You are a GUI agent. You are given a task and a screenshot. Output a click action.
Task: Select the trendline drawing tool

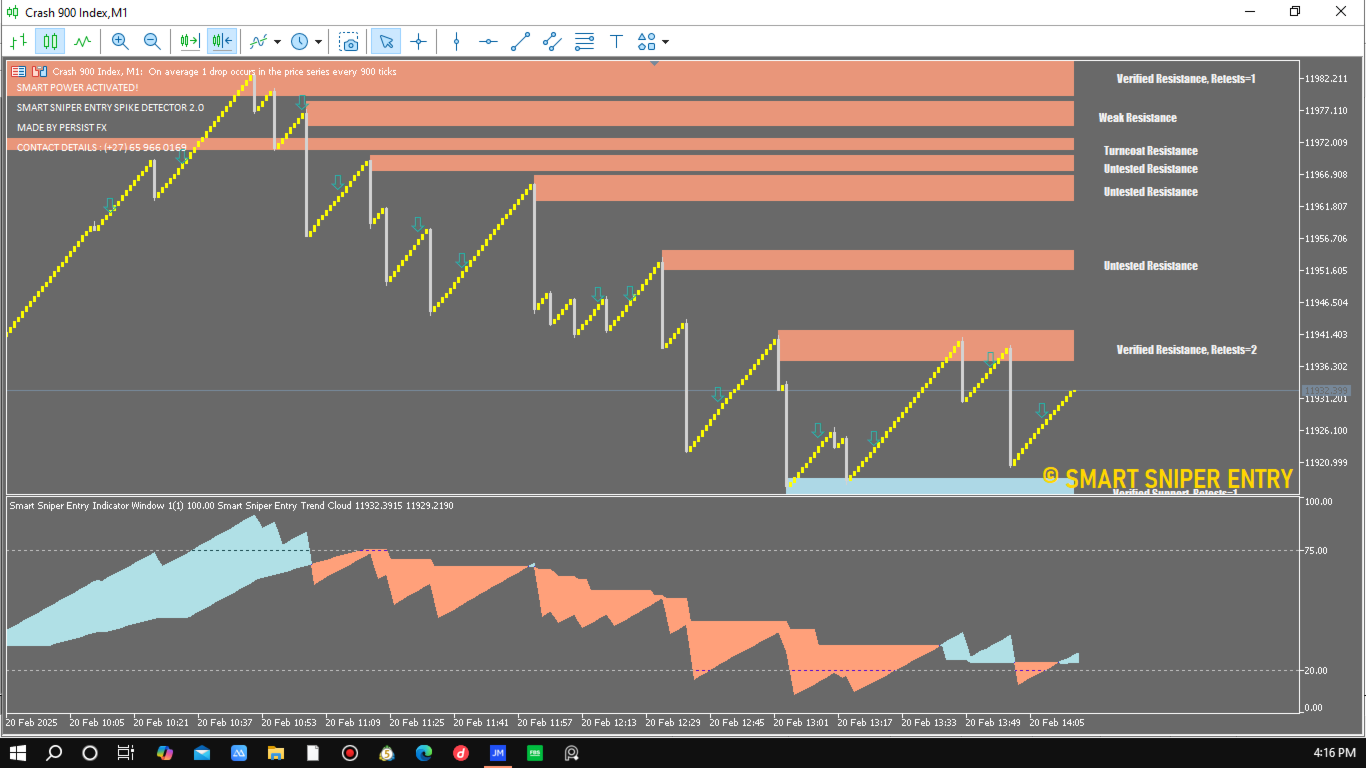(x=520, y=41)
